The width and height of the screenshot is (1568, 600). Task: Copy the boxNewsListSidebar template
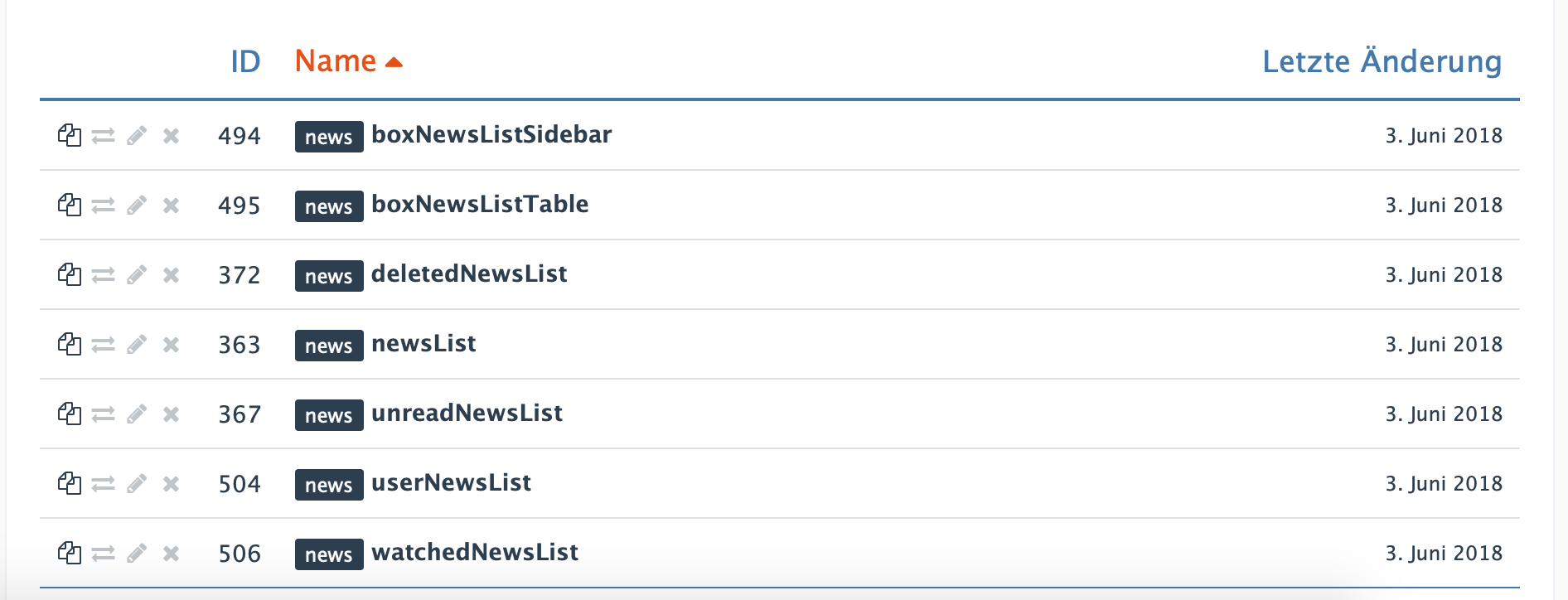pyautogui.click(x=70, y=135)
